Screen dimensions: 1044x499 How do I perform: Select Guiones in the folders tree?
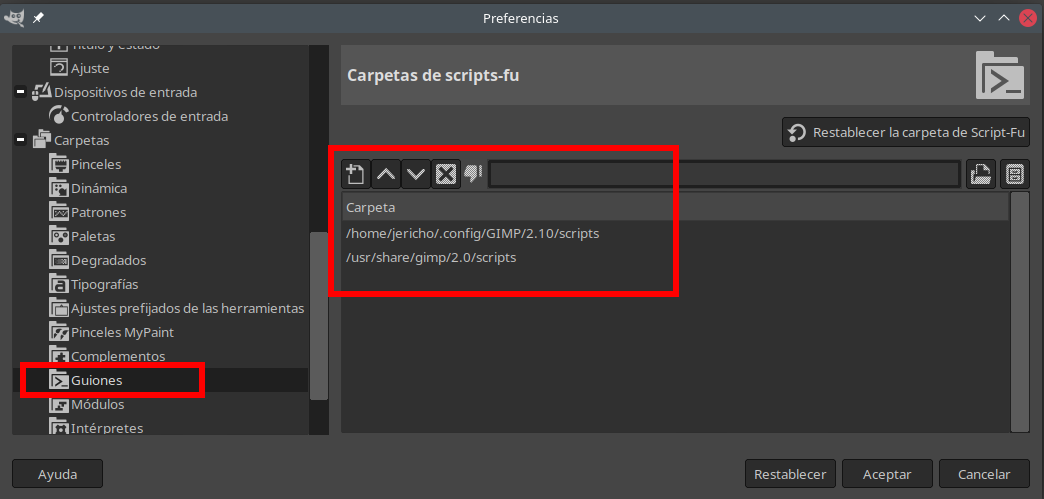pos(97,381)
